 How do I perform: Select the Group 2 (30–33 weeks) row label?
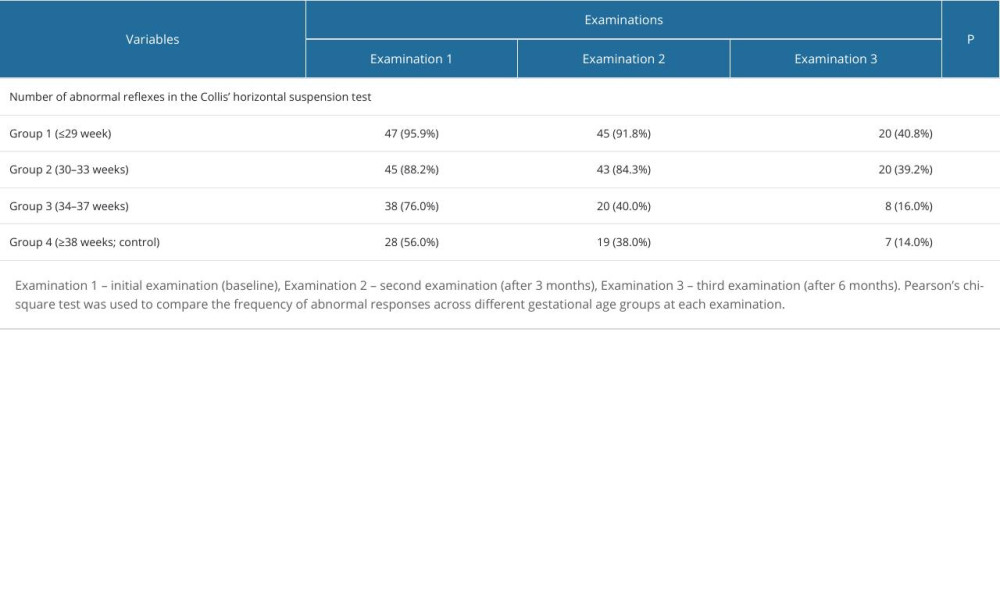coord(69,169)
